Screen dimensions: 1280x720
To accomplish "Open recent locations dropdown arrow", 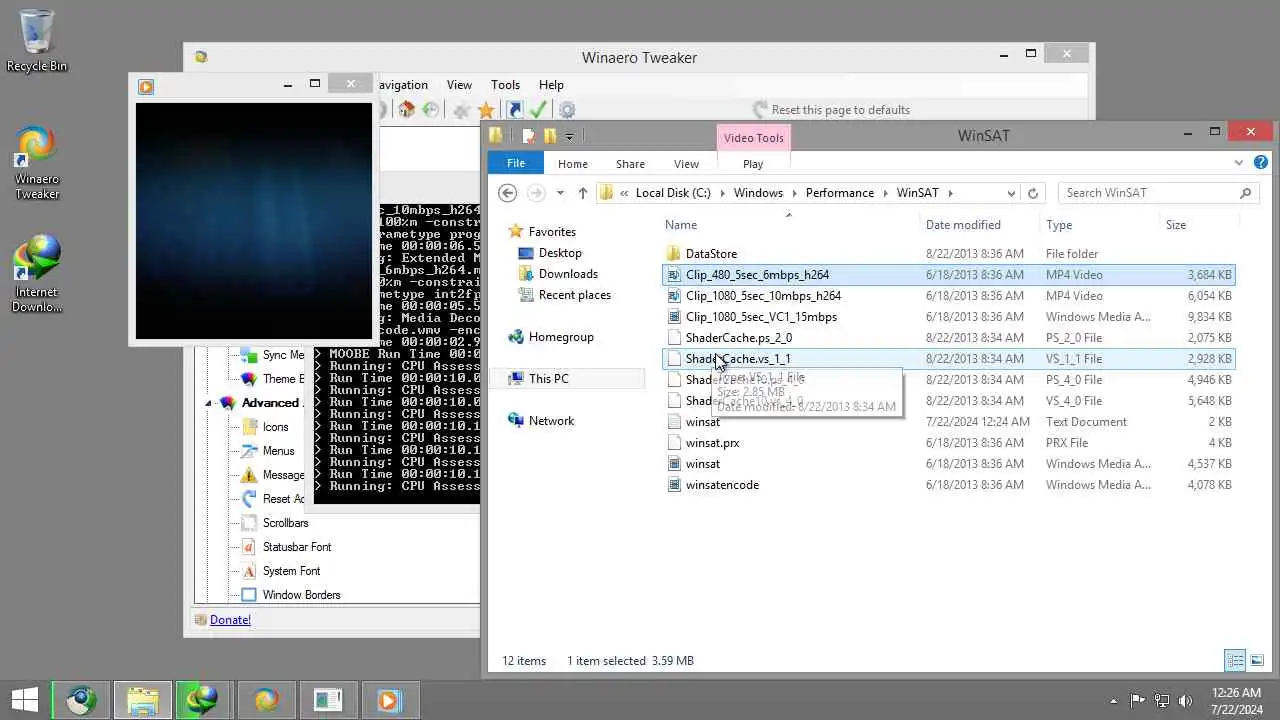I will coord(560,193).
